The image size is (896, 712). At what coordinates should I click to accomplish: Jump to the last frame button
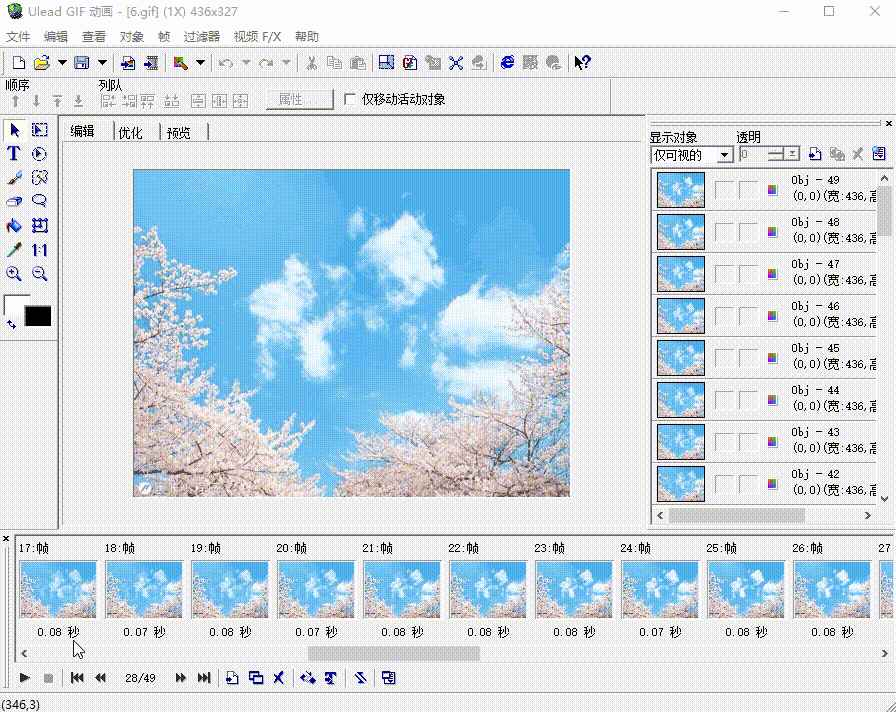click(204, 678)
